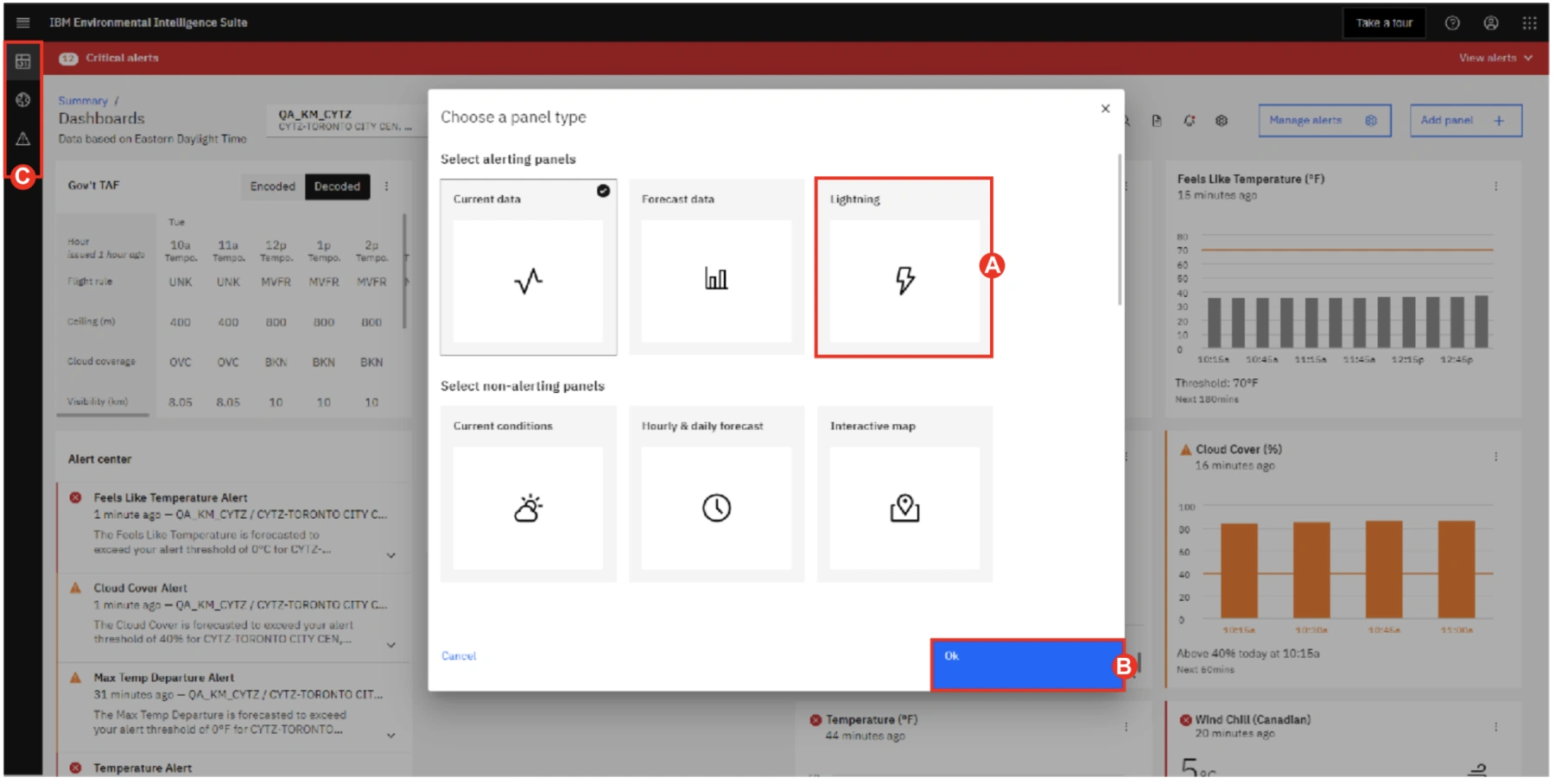Click the Threshold: 70°F text
The width and height of the screenshot is (1555, 784).
(1216, 383)
